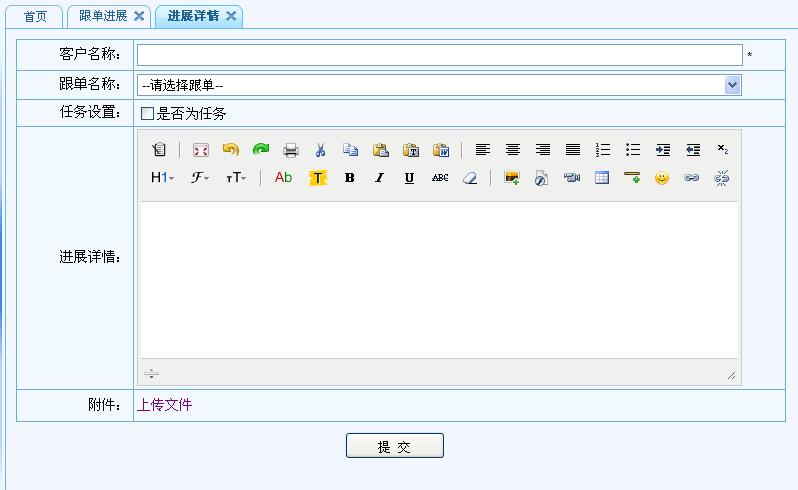Align text left
This screenshot has width=798, height=490.
click(x=482, y=150)
